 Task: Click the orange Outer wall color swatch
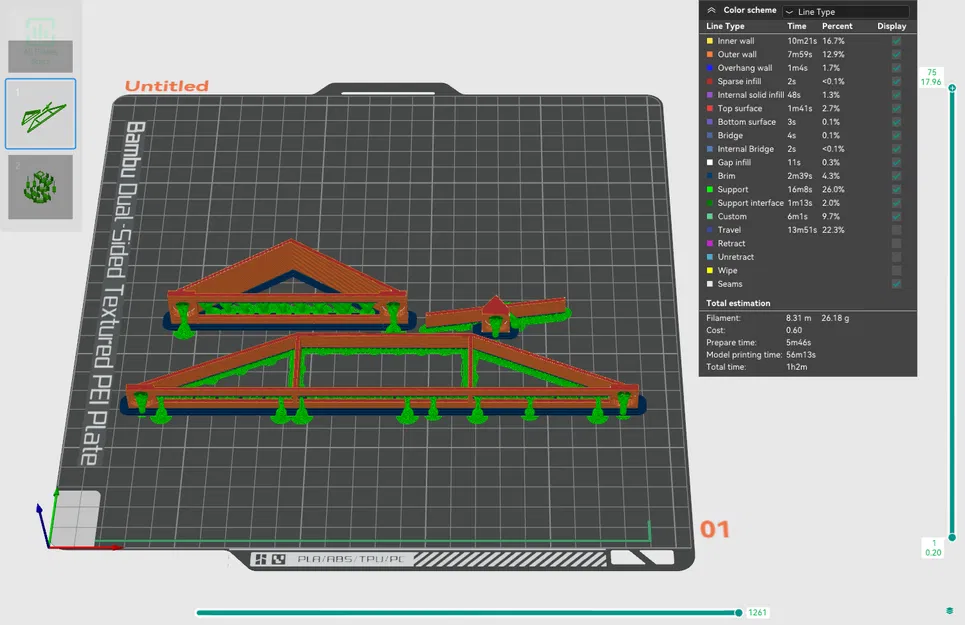[x=710, y=54]
